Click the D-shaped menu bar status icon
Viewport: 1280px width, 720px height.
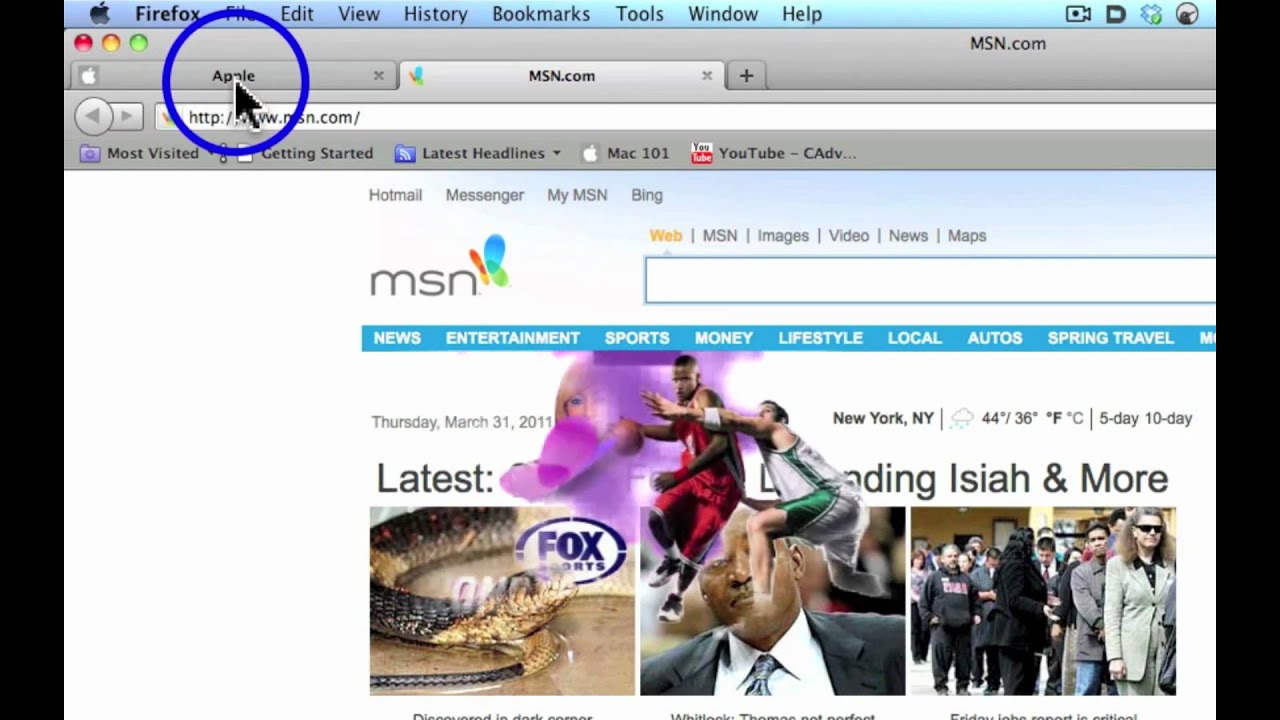(x=1116, y=14)
